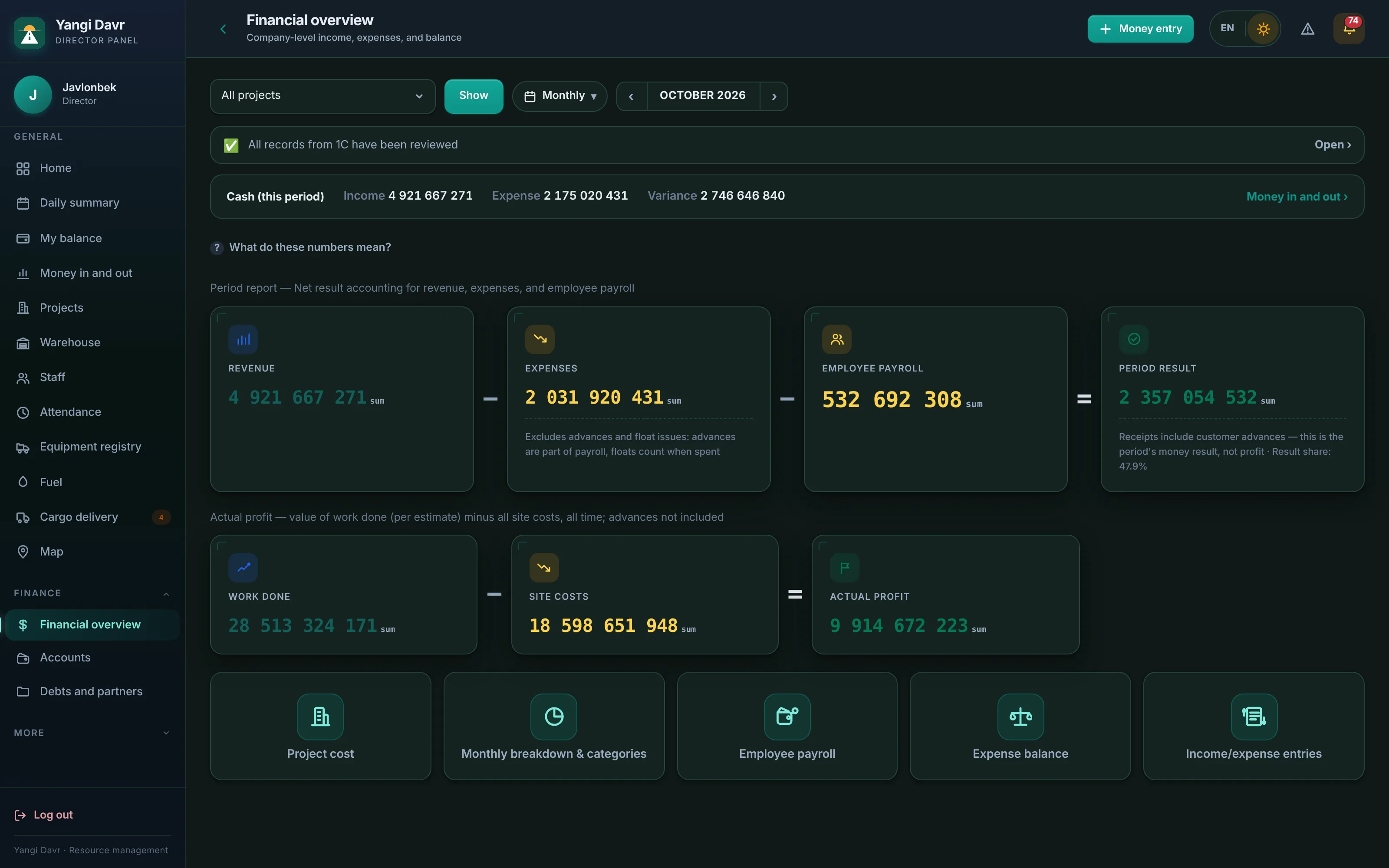1389x868 pixels.
Task: Navigate to Warehouse in sidebar
Action: point(92,343)
